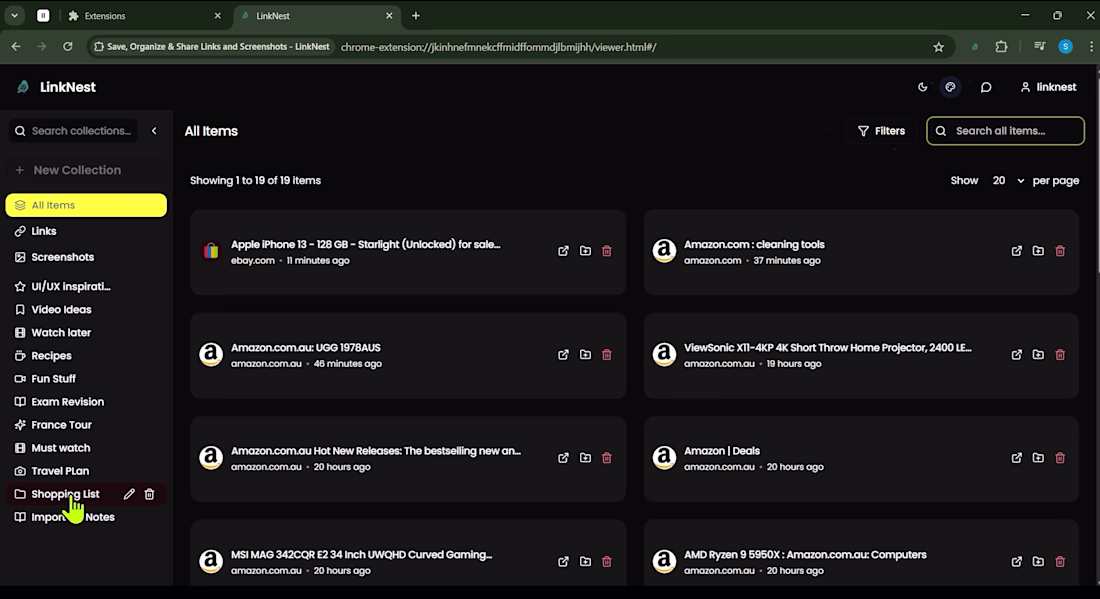Delete the Amazon.com cleaning tools item
This screenshot has height=599, width=1100.
click(1060, 251)
